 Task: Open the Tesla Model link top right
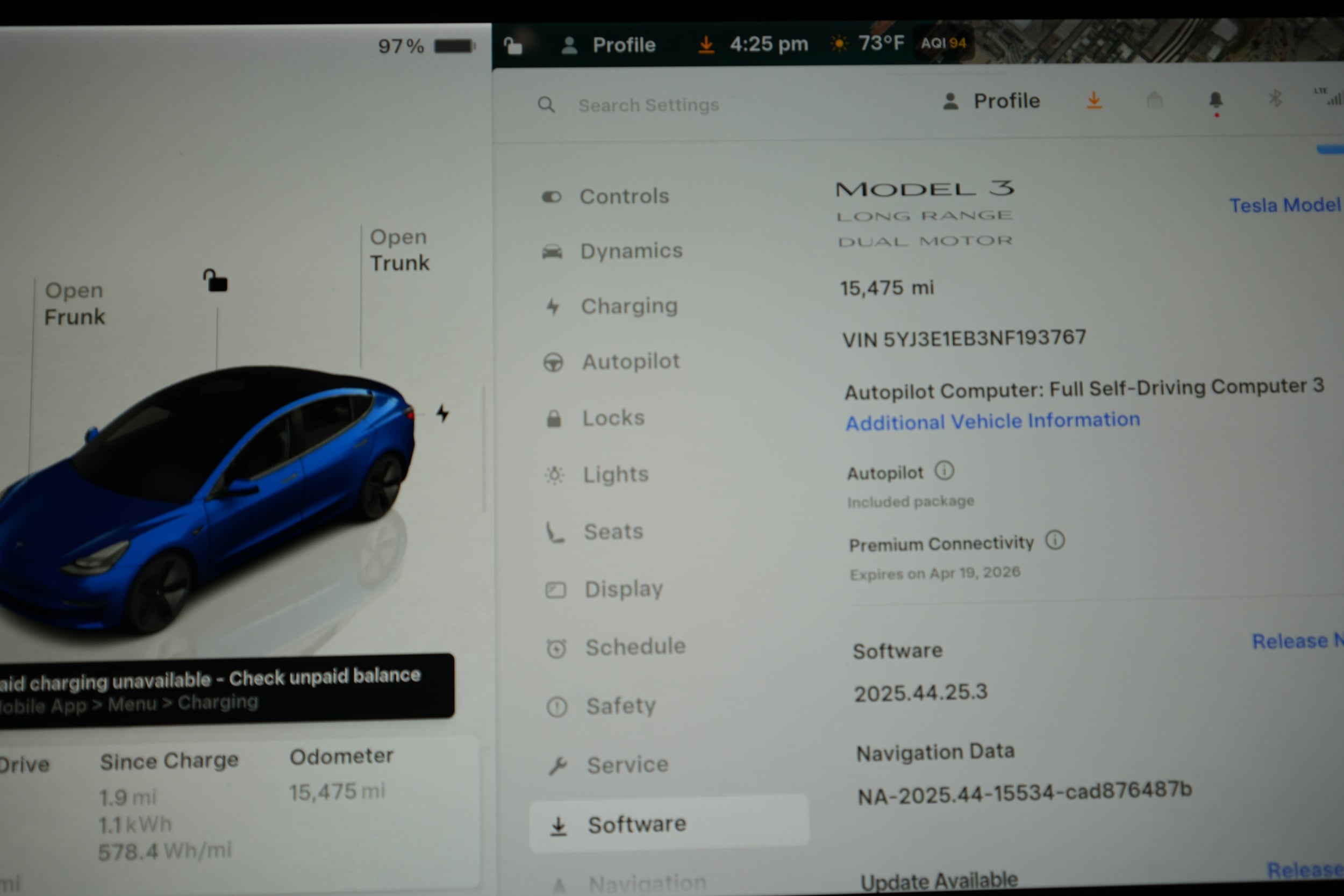click(x=1286, y=205)
